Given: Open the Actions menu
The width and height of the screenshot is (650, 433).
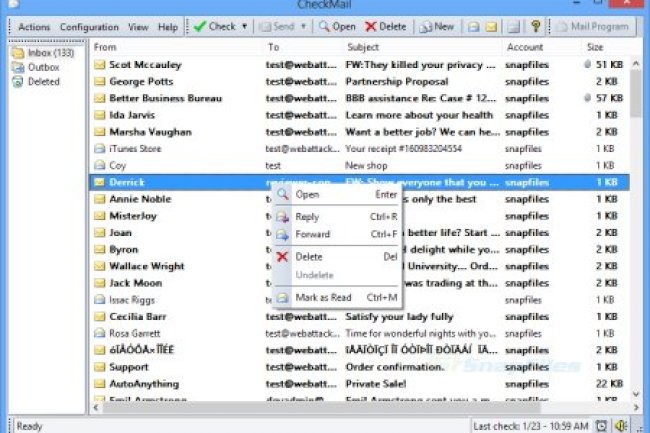Looking at the screenshot, I should [x=34, y=27].
